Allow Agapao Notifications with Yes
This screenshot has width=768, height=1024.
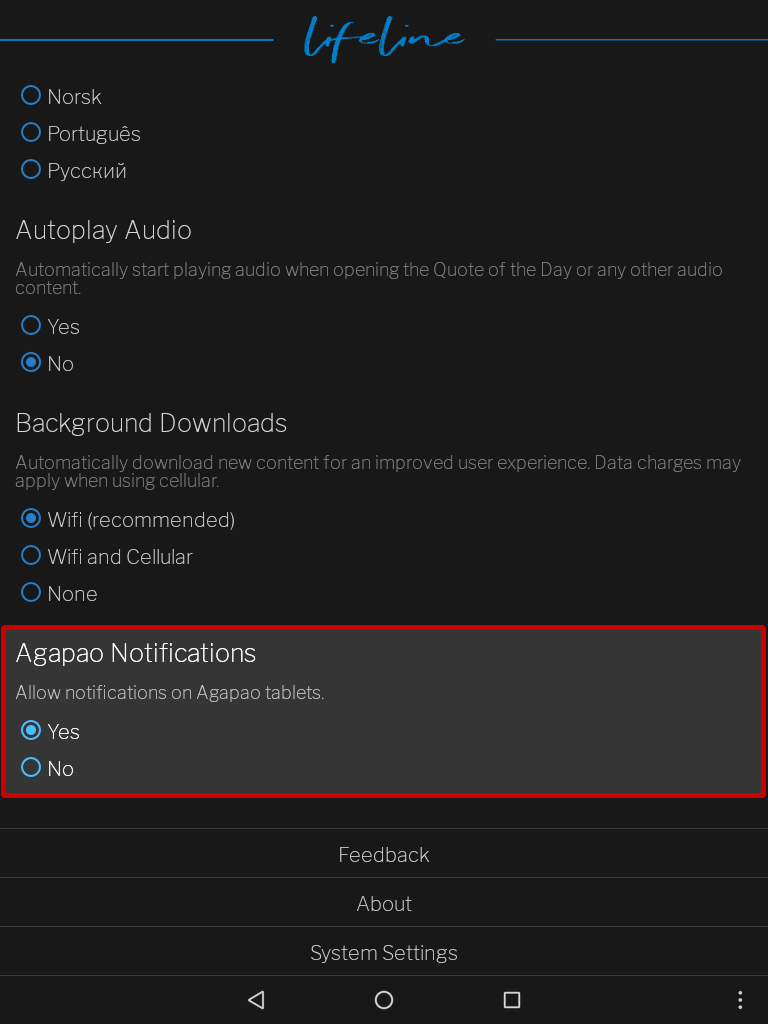50,731
